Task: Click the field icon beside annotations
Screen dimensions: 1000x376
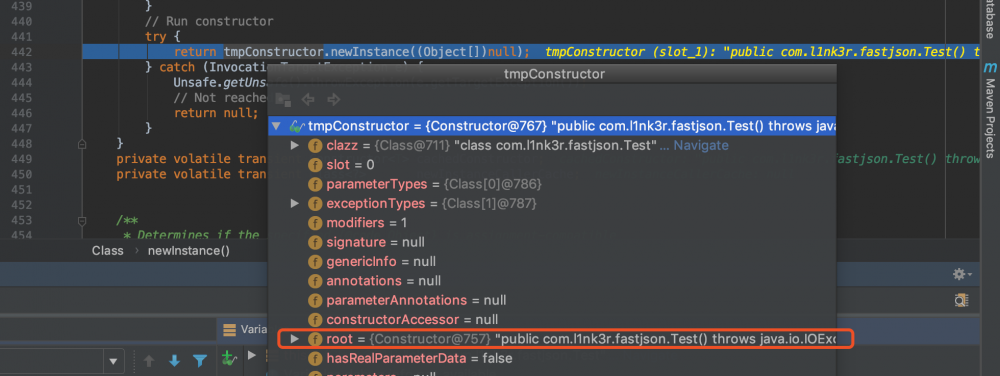Action: tap(315, 281)
